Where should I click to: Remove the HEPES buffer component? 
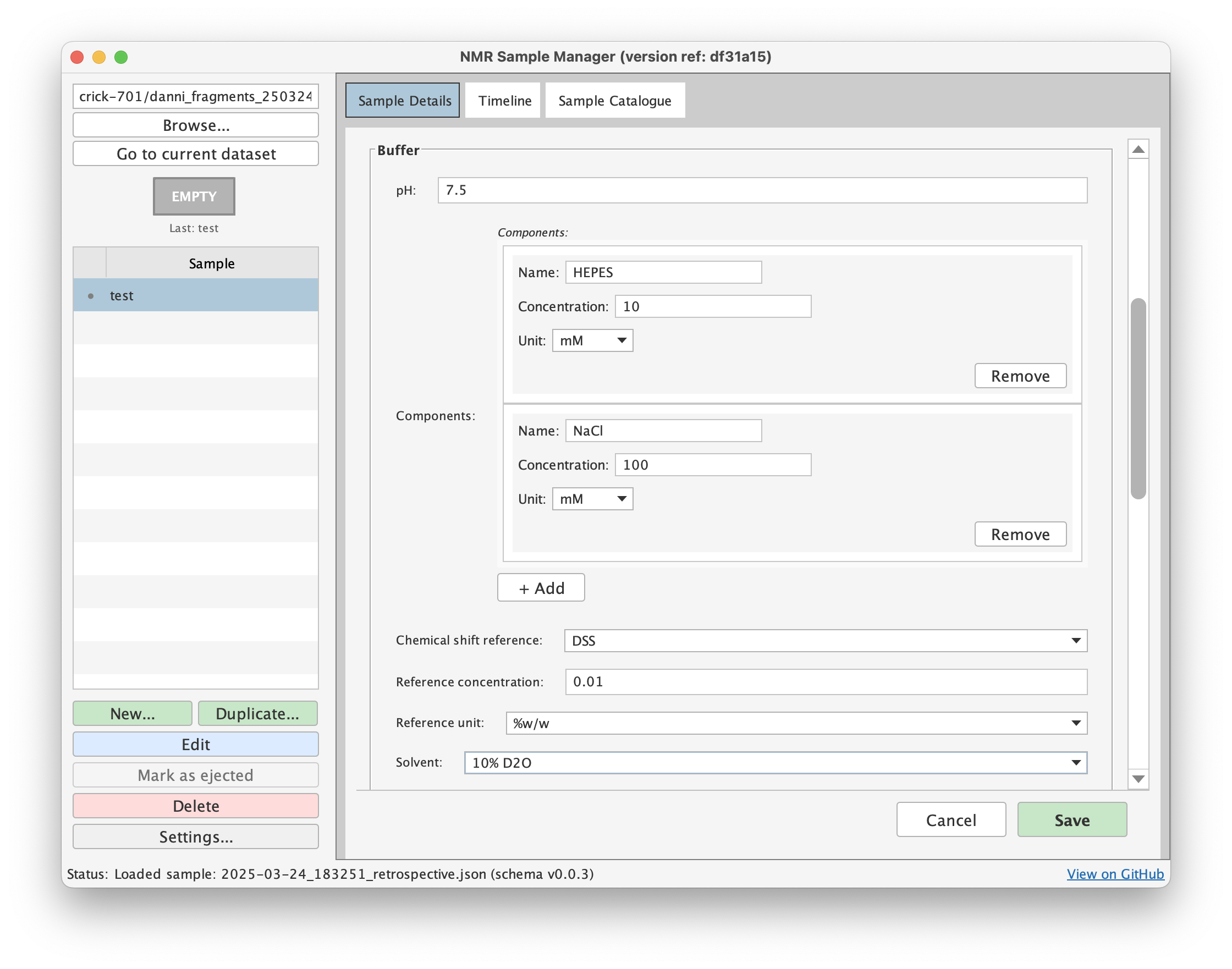tap(1020, 375)
